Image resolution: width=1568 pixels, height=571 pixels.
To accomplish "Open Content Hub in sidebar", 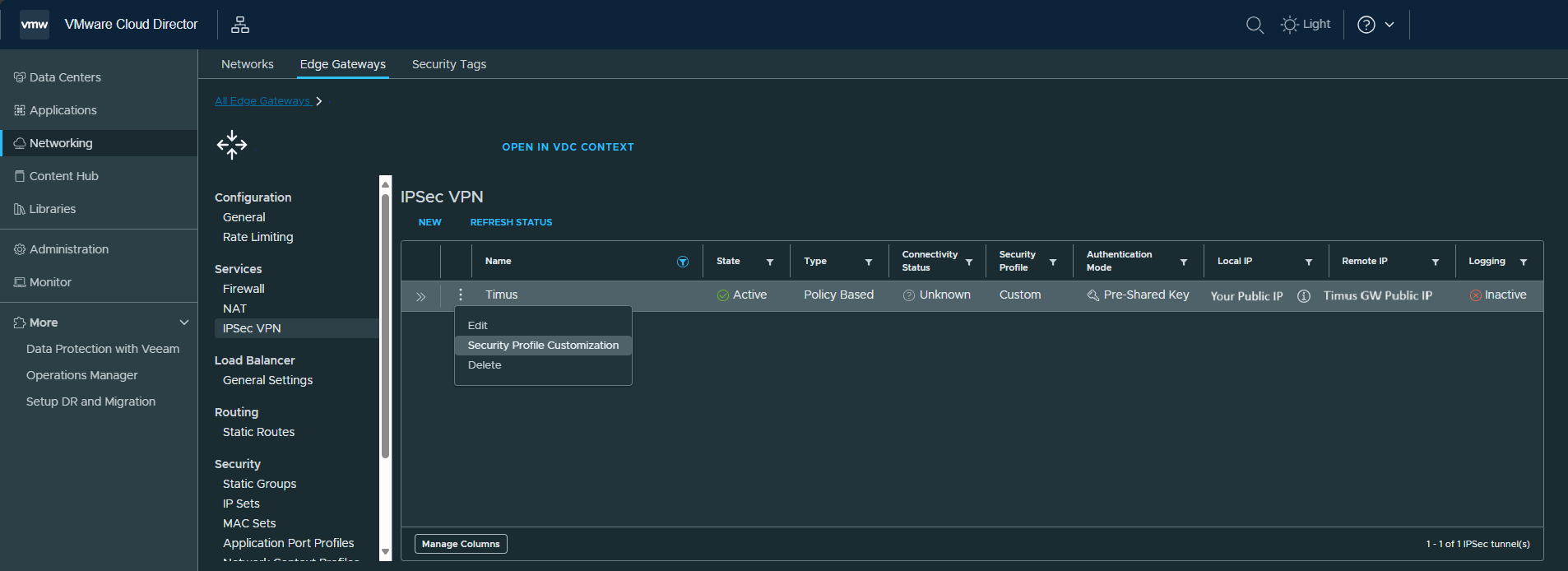I will (x=56, y=176).
